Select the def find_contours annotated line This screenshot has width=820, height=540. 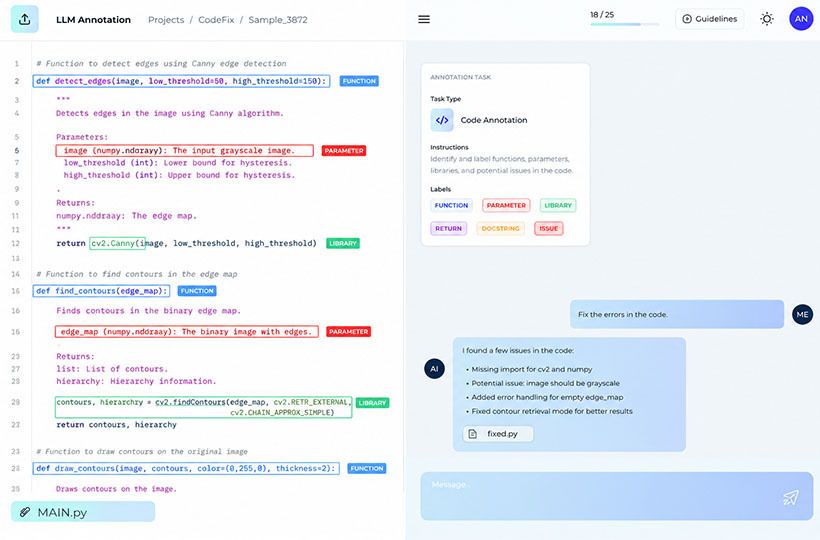click(101, 291)
